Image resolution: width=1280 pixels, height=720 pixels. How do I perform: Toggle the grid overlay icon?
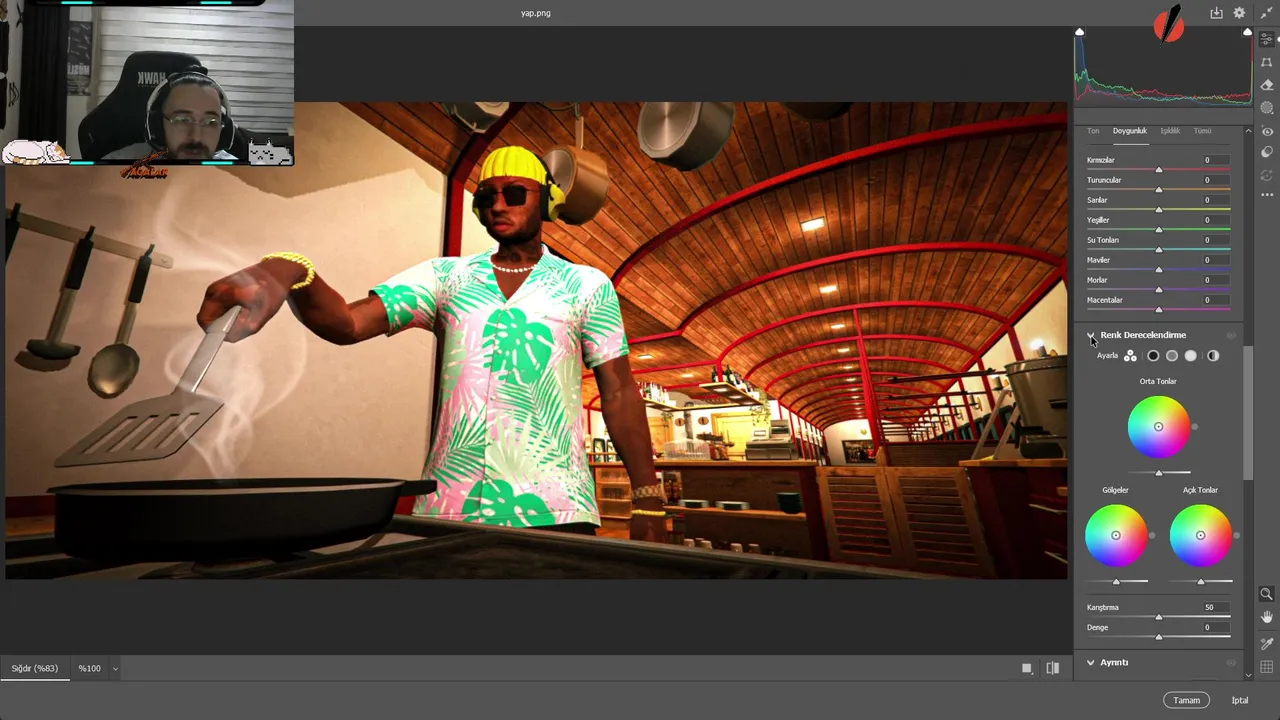point(1266,667)
